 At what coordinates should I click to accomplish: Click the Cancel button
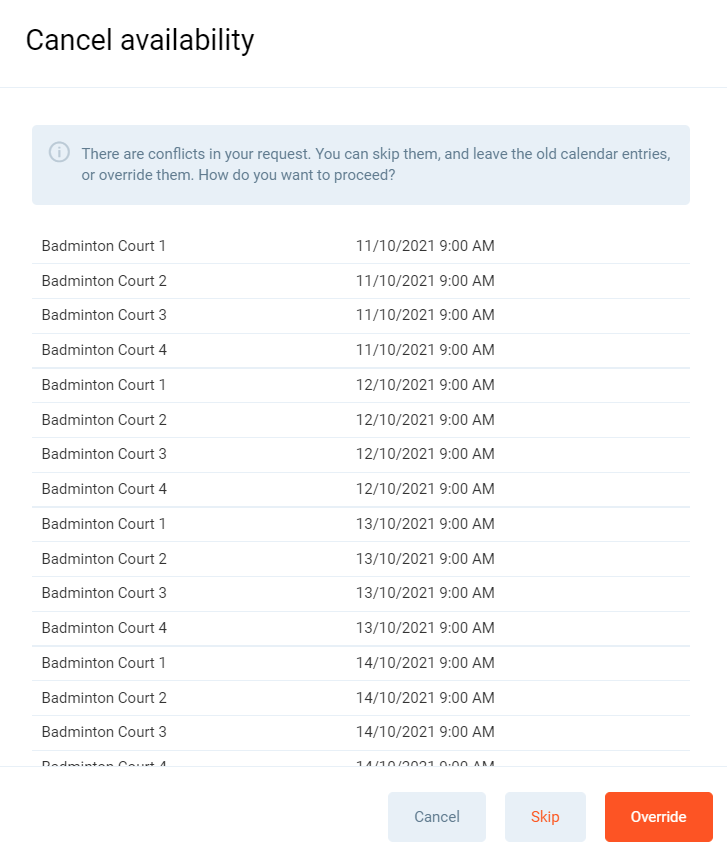pyautogui.click(x=437, y=817)
